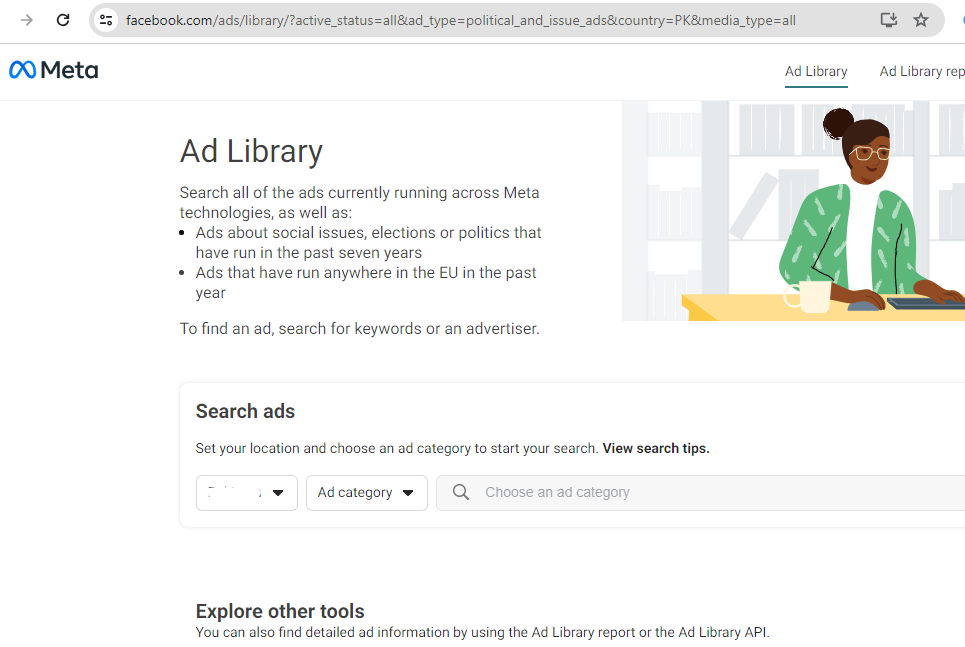Open site information icon in address bar
965x647 pixels.
(106, 20)
